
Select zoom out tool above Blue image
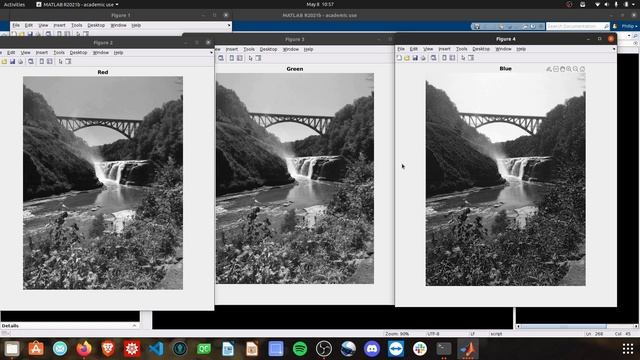[x=576, y=69]
